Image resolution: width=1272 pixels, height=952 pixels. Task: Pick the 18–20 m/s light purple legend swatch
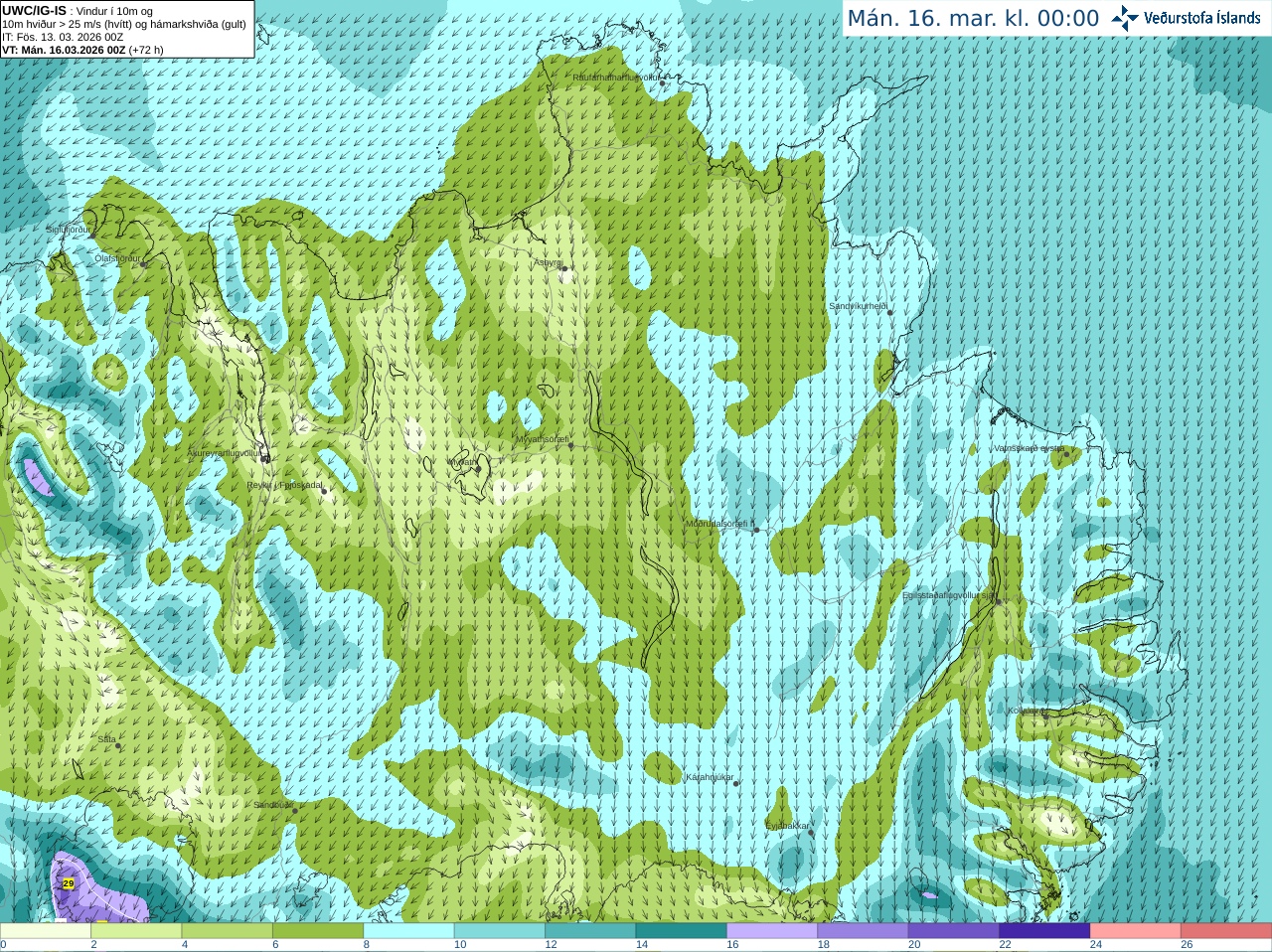click(x=863, y=931)
